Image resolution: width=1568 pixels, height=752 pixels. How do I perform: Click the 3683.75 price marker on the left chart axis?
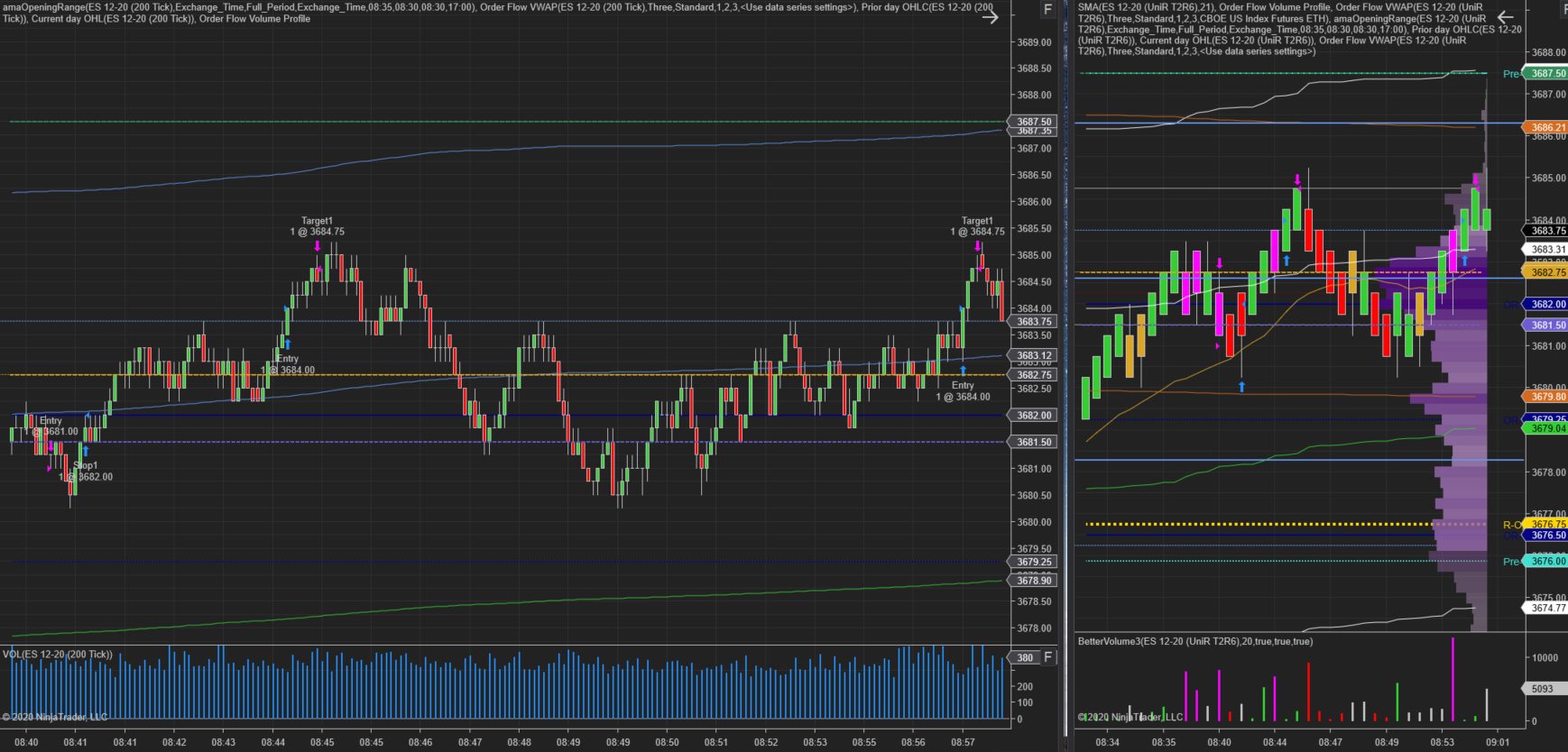click(x=1033, y=321)
